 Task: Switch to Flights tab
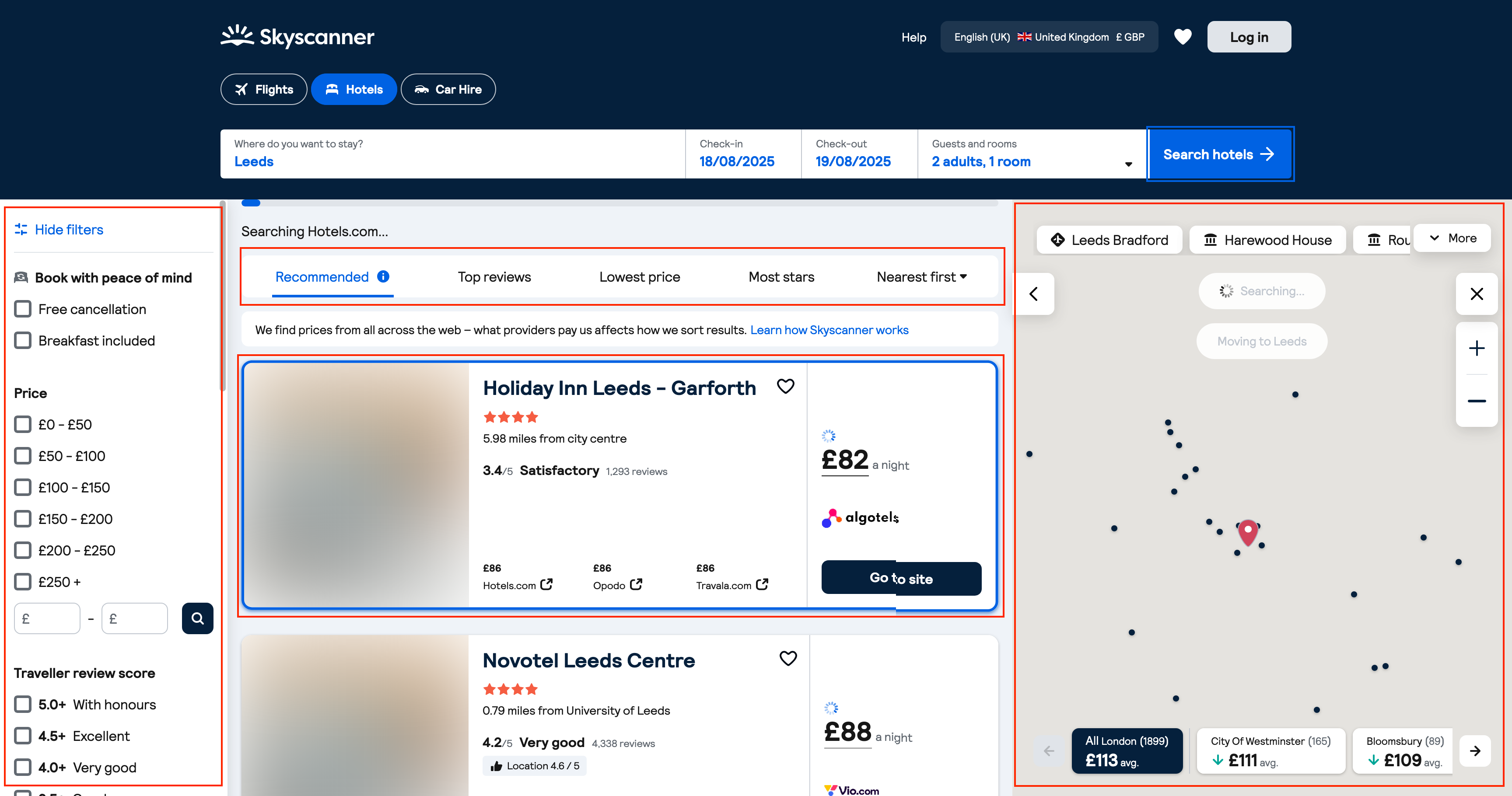[263, 89]
